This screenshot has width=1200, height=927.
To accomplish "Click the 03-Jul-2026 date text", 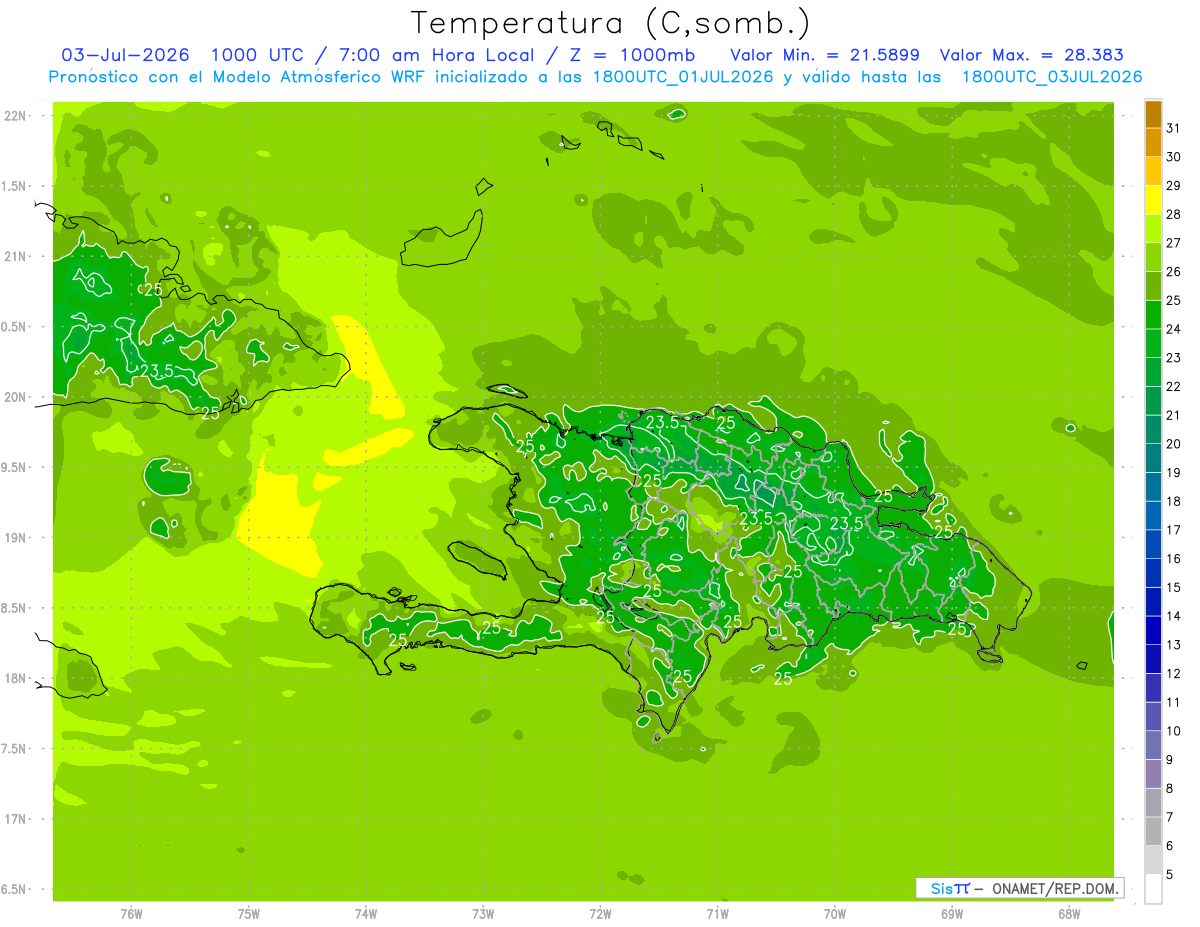I will pos(125,55).
